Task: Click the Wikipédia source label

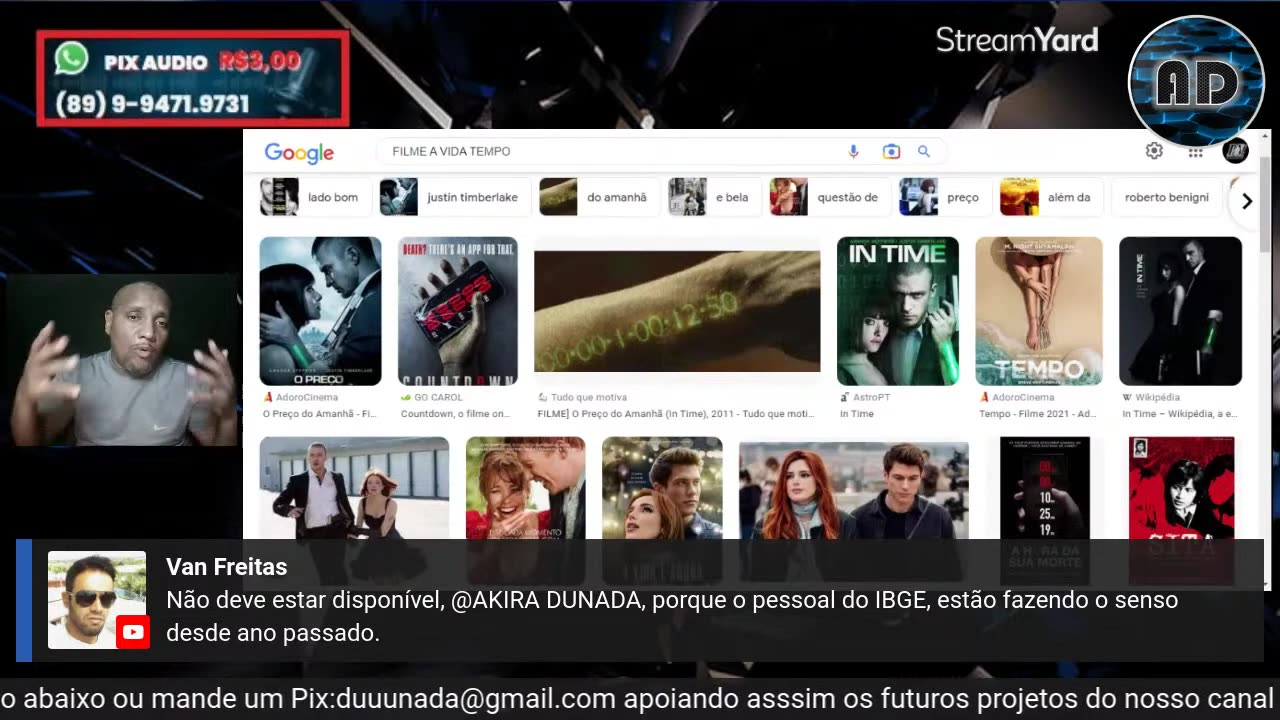Action: [x=1150, y=397]
